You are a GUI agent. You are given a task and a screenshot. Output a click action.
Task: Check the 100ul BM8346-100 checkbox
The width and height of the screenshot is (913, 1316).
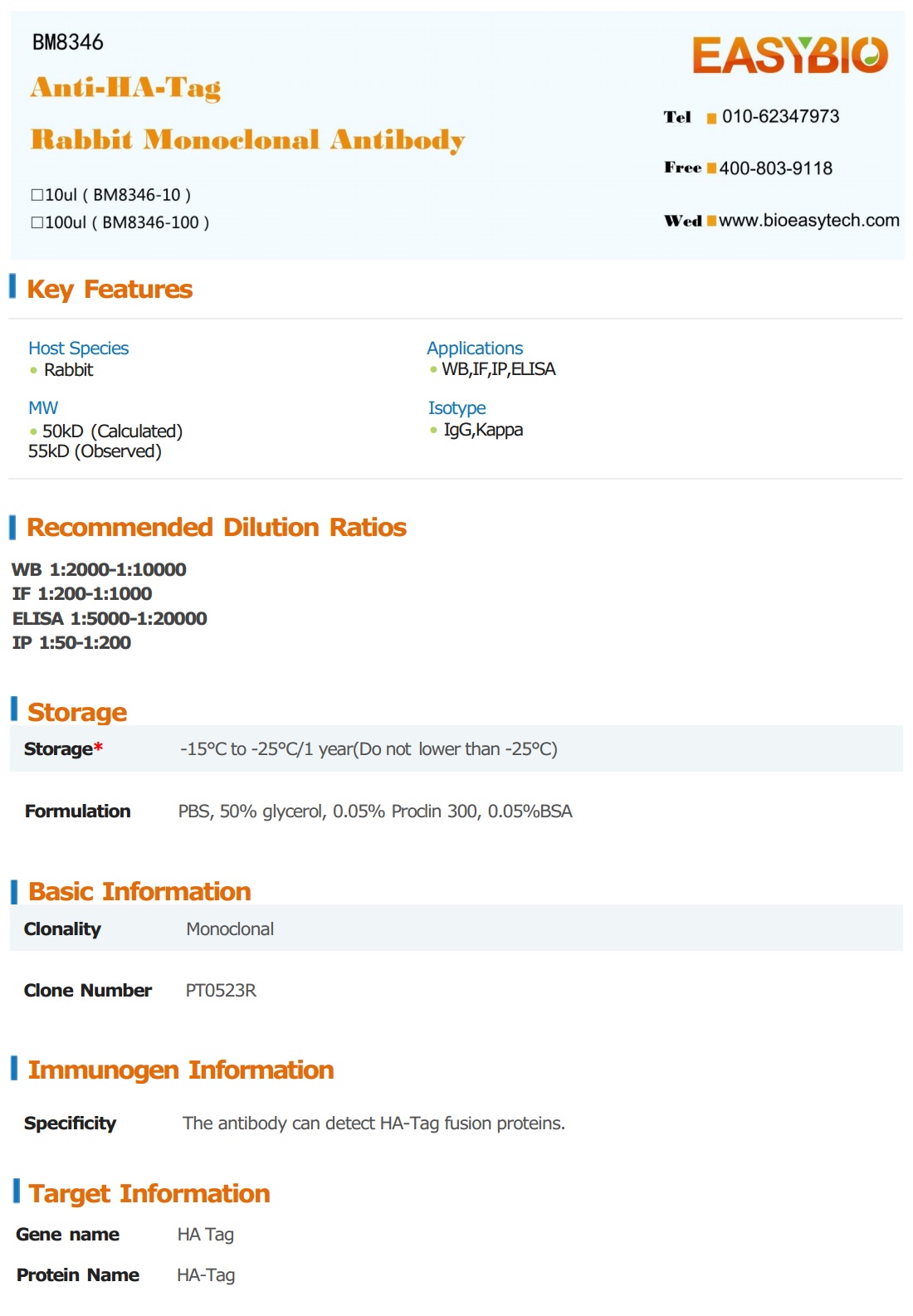pos(37,222)
